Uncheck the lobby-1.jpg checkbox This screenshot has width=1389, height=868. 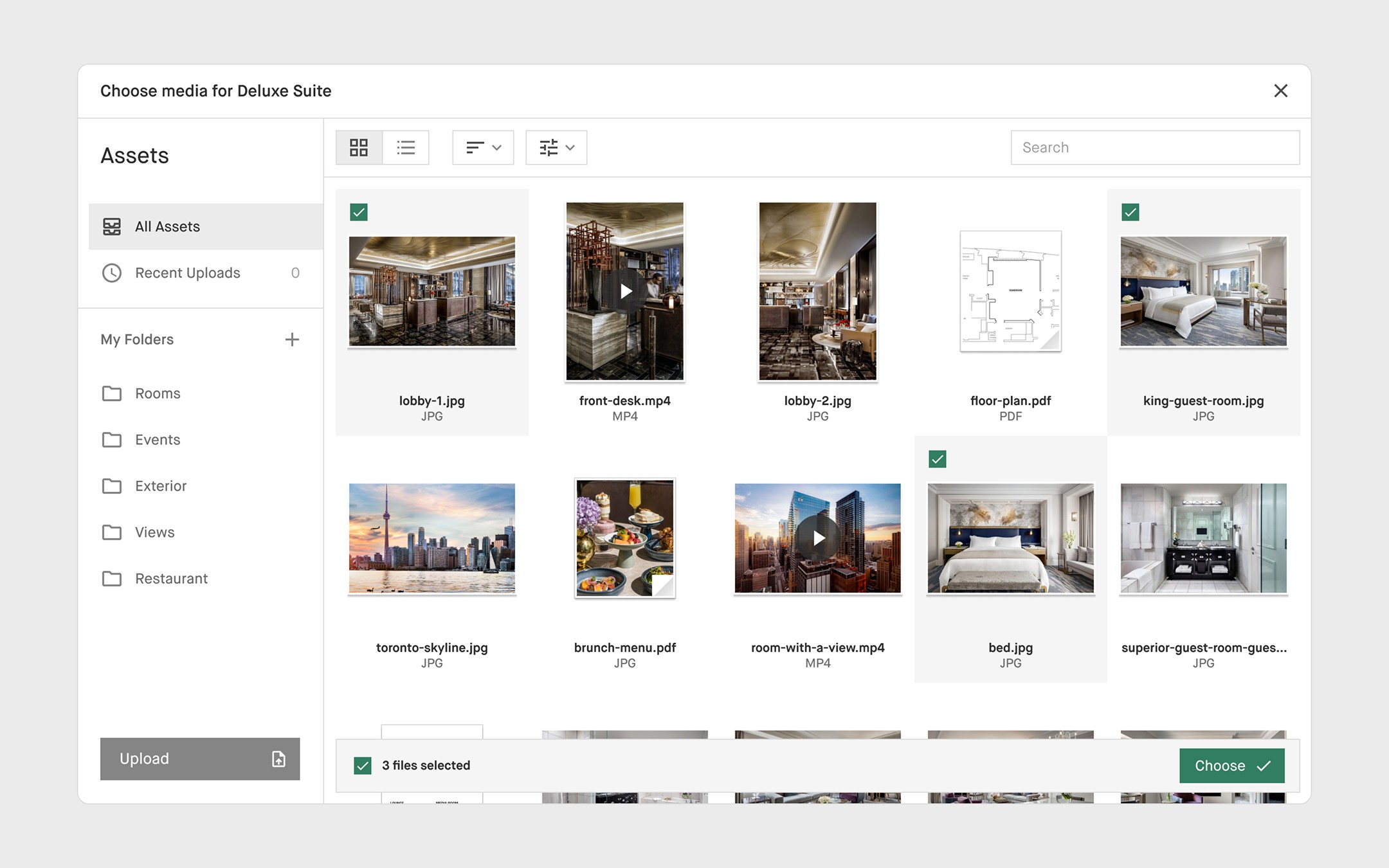point(359,212)
